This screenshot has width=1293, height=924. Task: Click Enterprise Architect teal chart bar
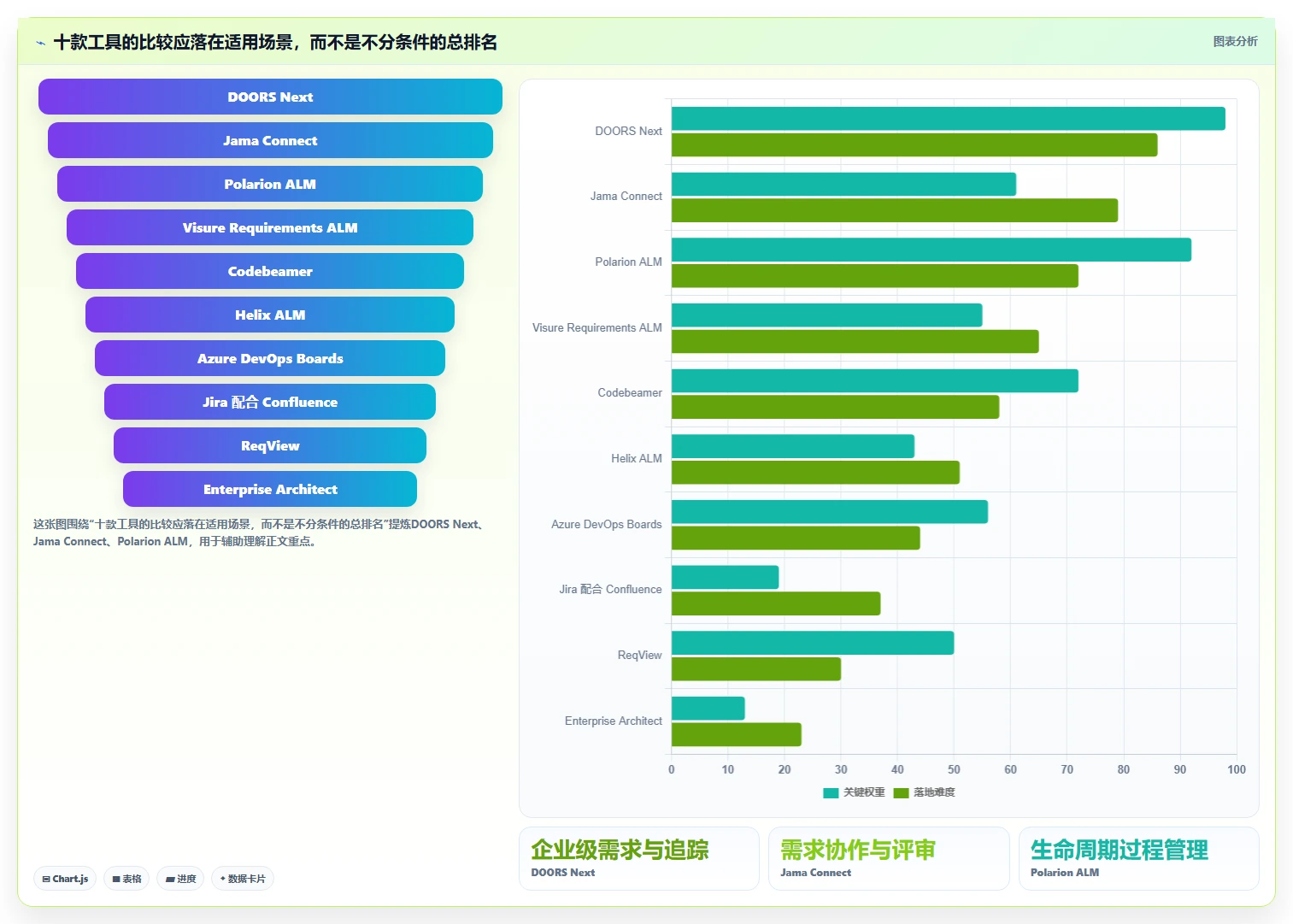(708, 709)
